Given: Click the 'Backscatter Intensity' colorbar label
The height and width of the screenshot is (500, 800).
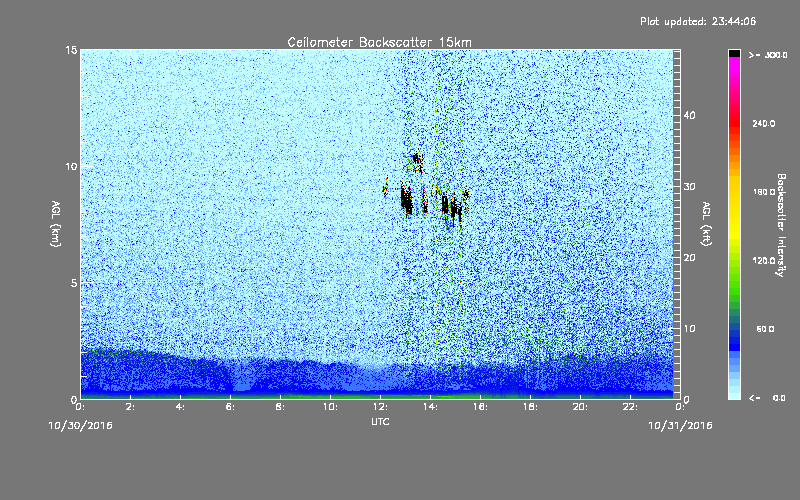Looking at the screenshot, I should pos(781,225).
